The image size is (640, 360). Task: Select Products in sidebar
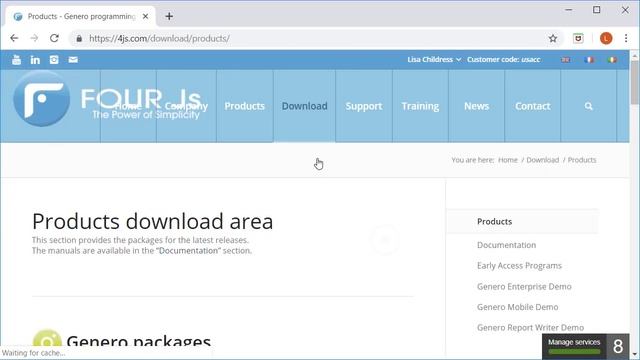coord(494,222)
